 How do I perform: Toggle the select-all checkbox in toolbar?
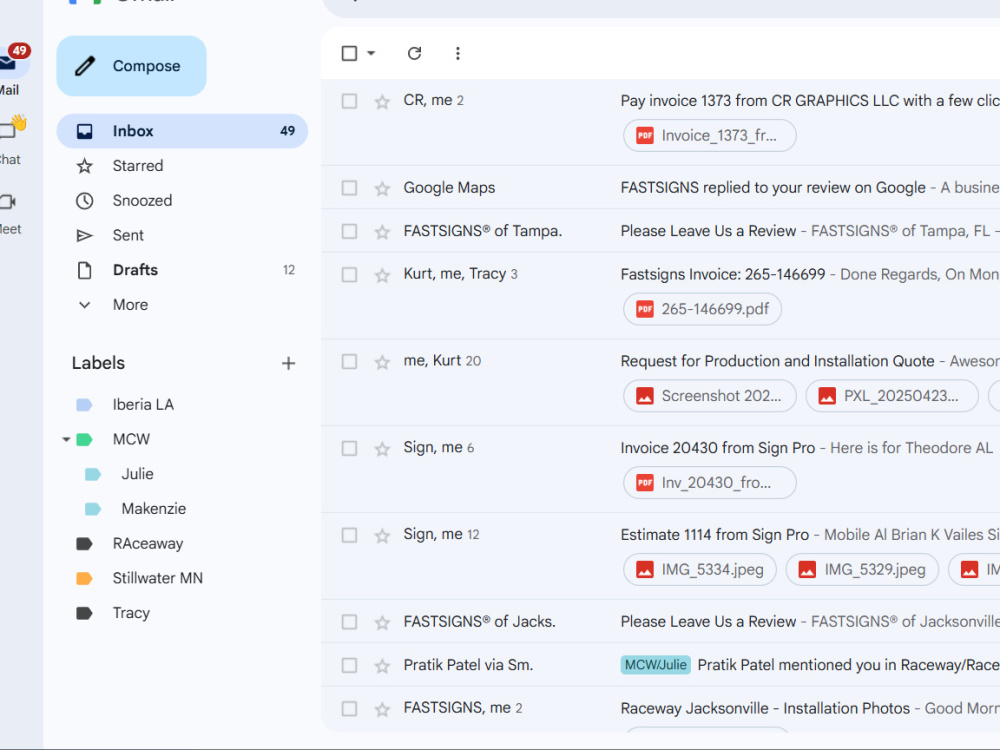coord(349,54)
